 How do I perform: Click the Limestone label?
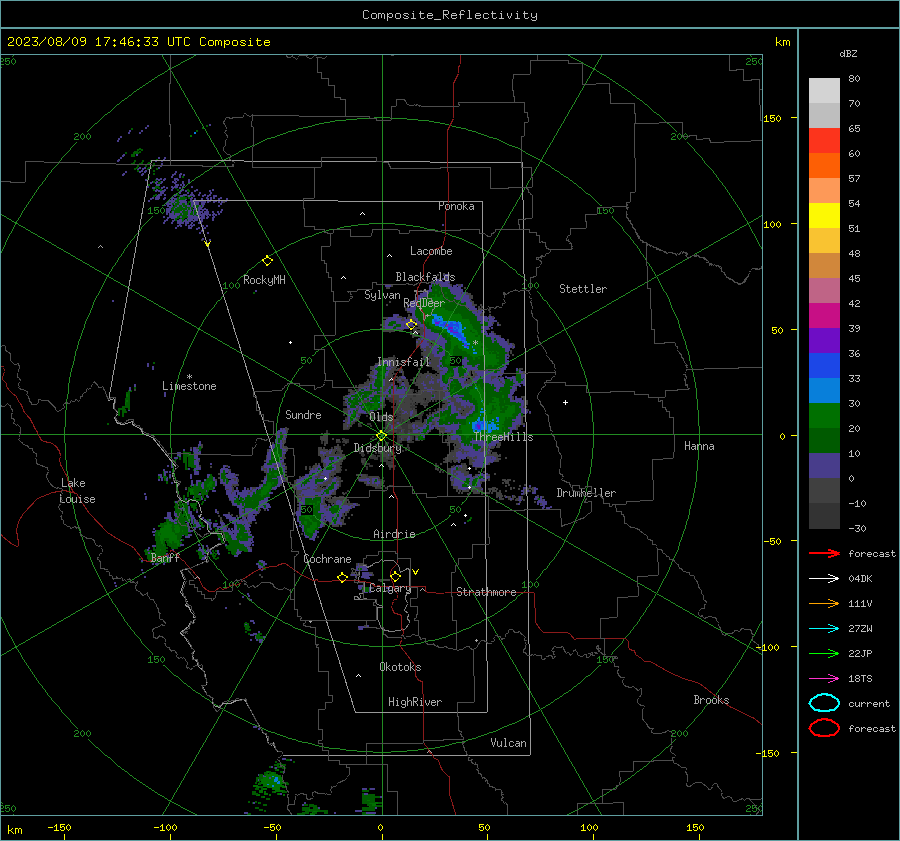click(189, 386)
